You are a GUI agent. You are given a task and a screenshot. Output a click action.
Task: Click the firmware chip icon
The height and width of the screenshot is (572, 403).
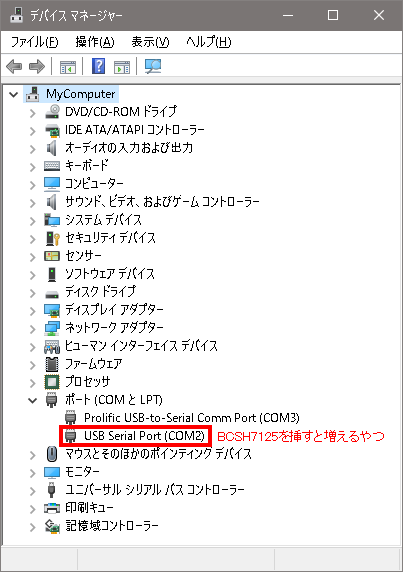[52, 364]
